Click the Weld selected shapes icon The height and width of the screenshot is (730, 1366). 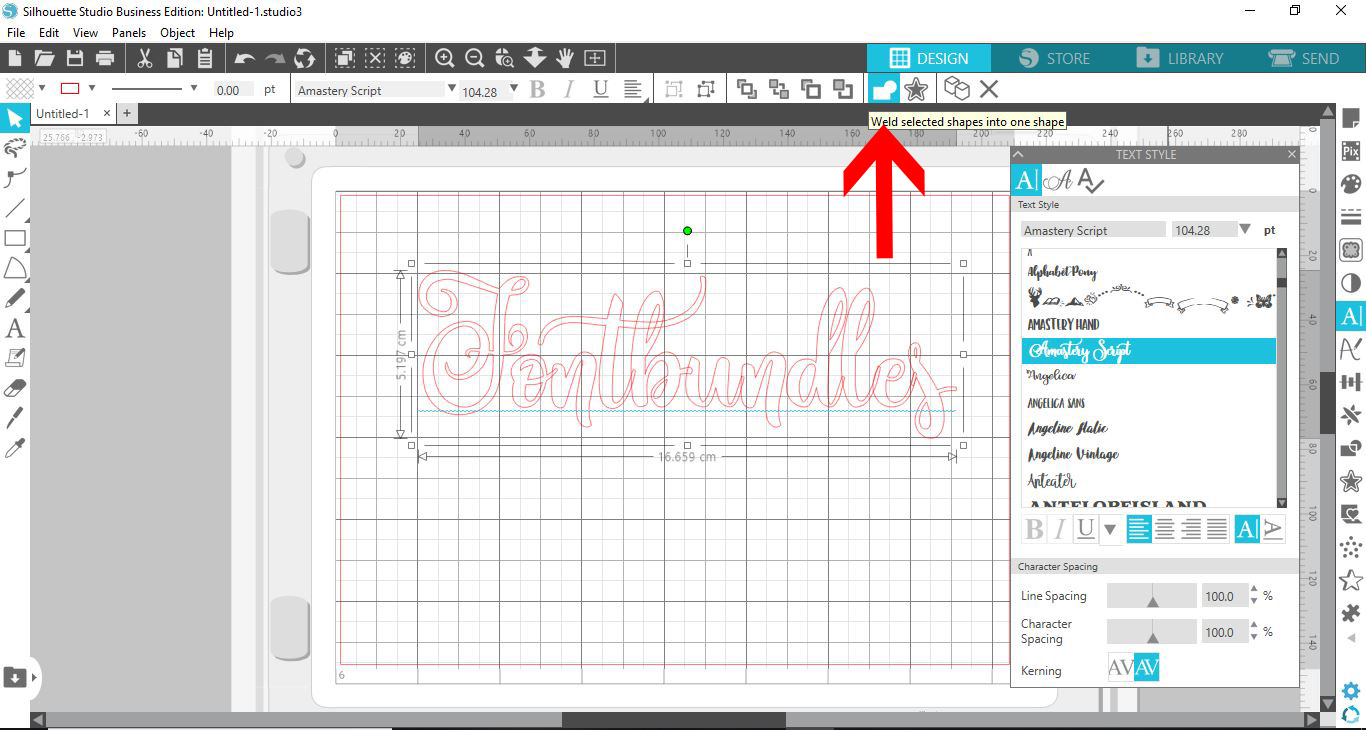pos(884,89)
